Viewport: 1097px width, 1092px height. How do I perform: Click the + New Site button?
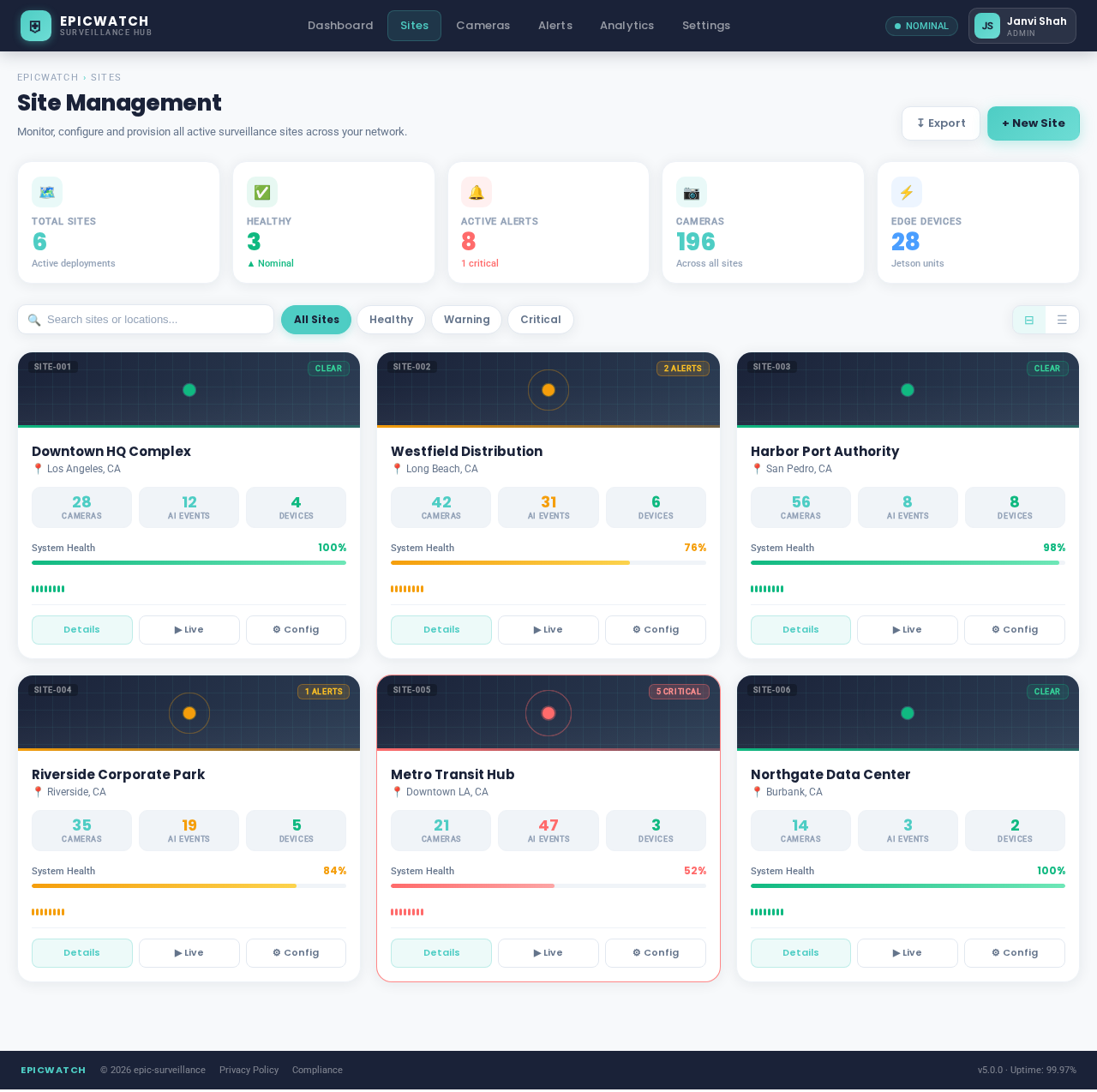(x=1033, y=123)
